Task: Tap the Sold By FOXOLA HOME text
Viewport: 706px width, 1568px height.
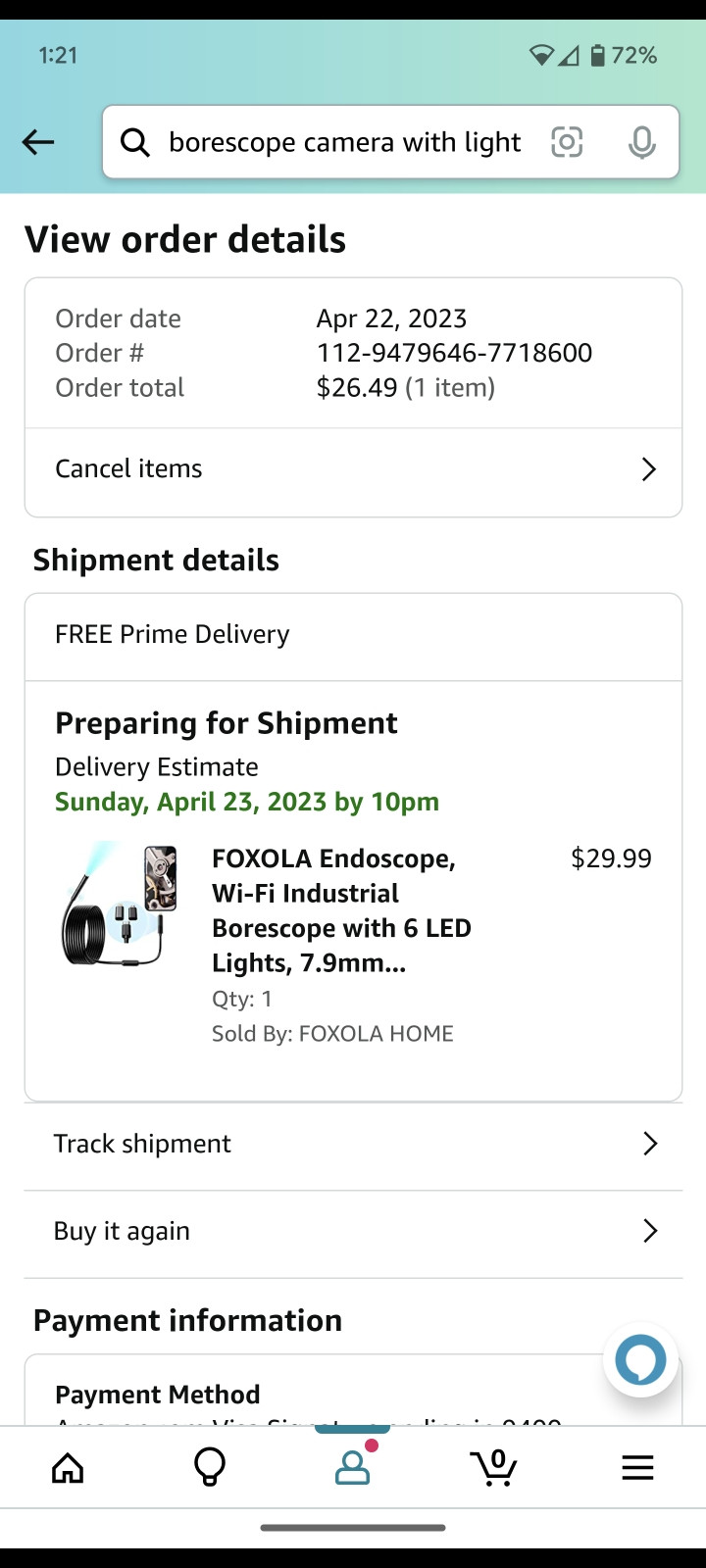Action: click(332, 1034)
